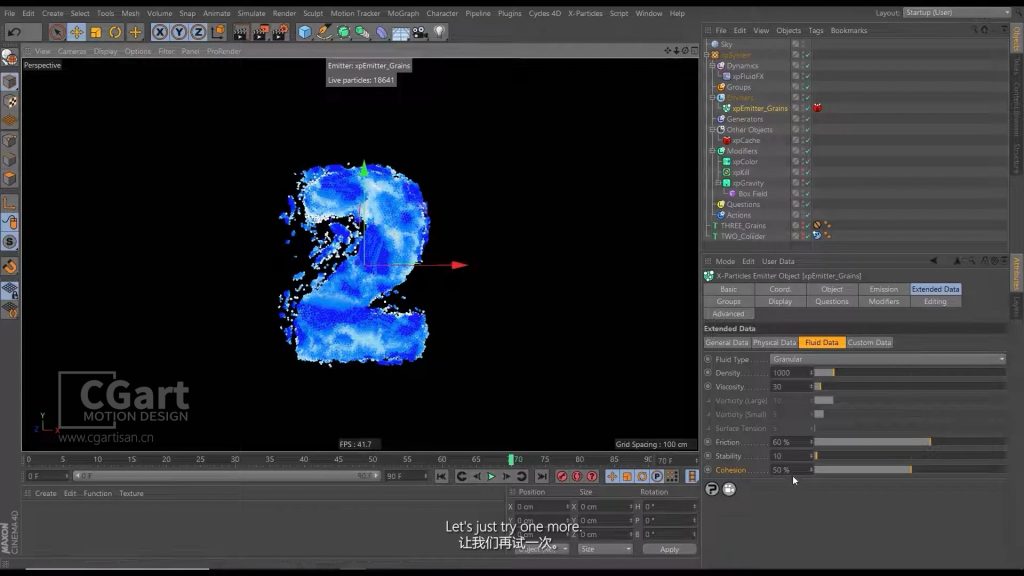Open the floor/environment objects icon
Screen dimensions: 1024x576
pyautogui.click(x=400, y=31)
